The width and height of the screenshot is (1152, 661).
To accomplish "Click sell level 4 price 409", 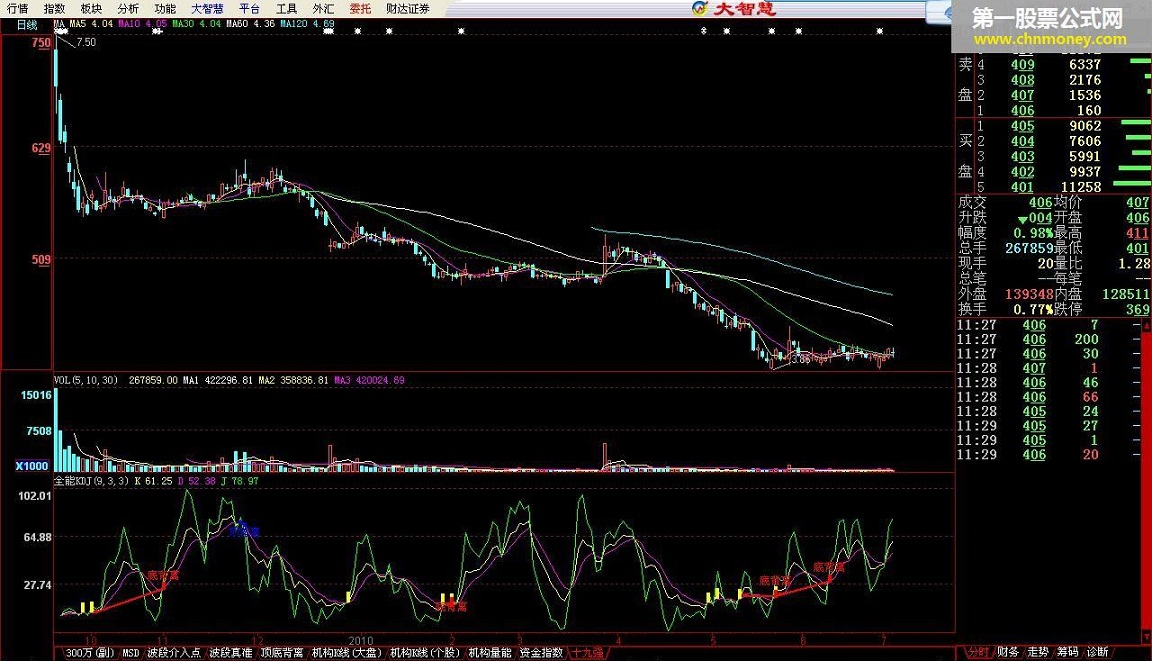I will click(x=1023, y=65).
